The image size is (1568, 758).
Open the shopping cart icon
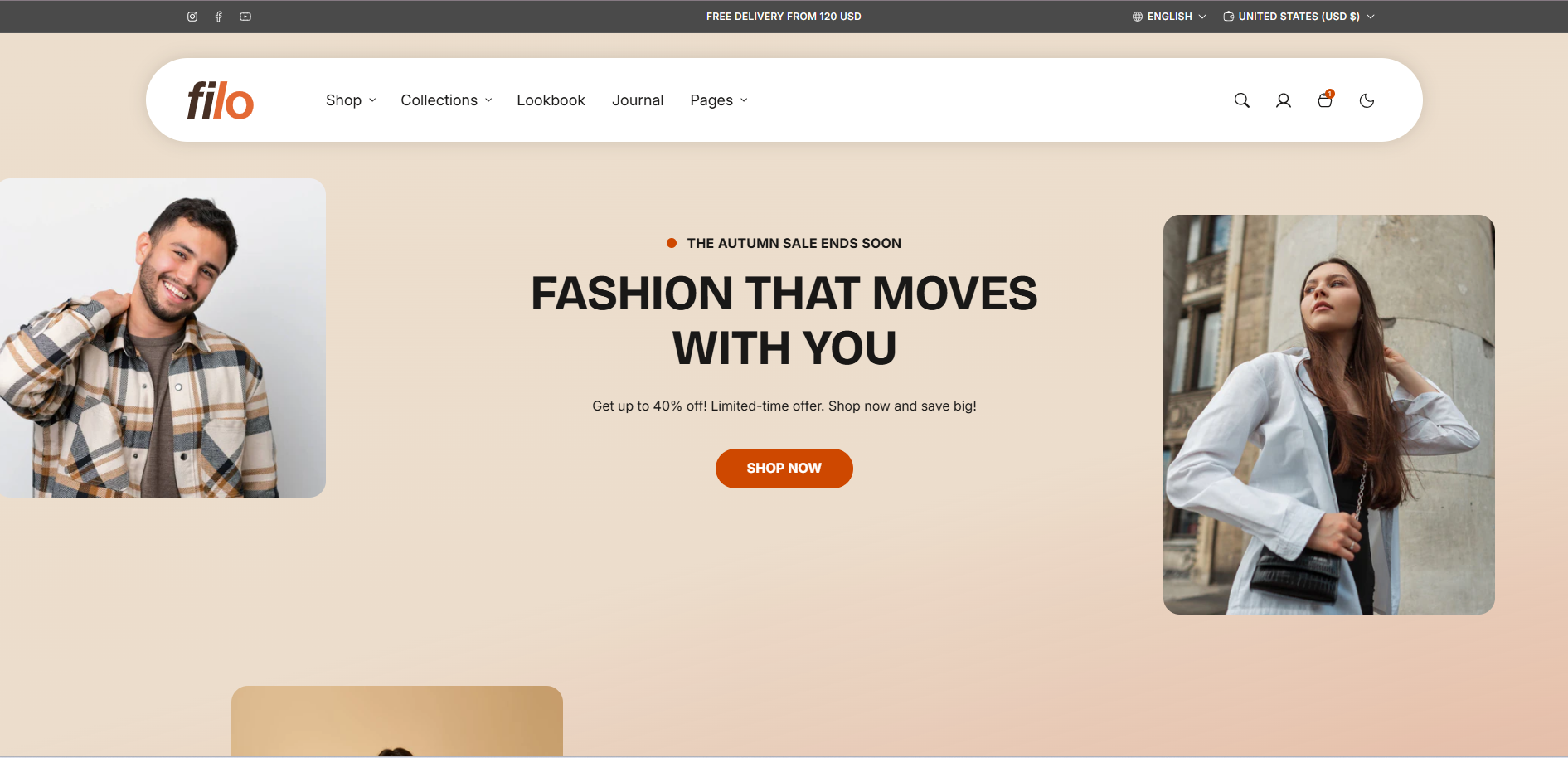click(x=1325, y=100)
